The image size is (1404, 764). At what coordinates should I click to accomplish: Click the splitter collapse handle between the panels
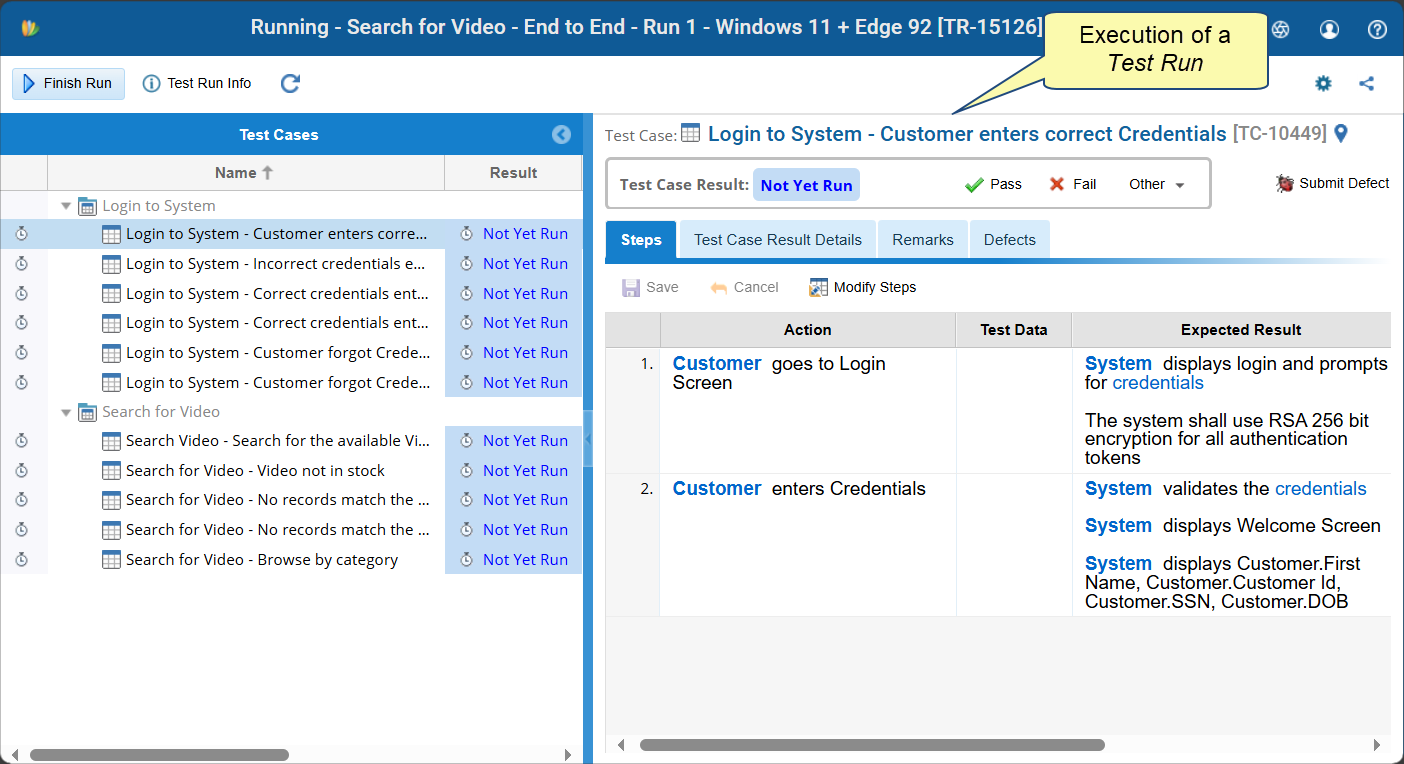[x=588, y=439]
